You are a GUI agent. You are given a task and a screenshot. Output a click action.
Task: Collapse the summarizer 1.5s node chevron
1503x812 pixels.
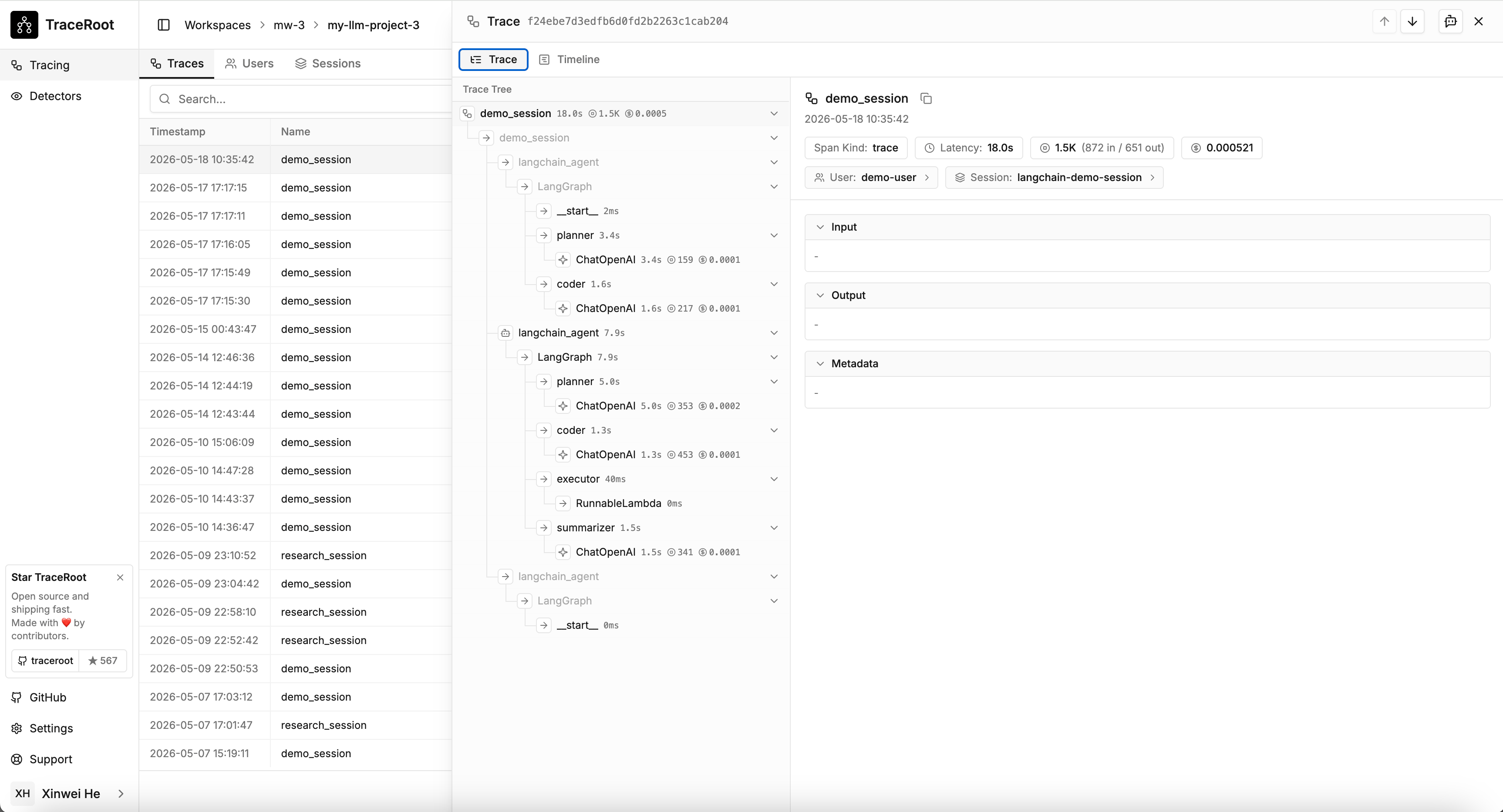(774, 527)
